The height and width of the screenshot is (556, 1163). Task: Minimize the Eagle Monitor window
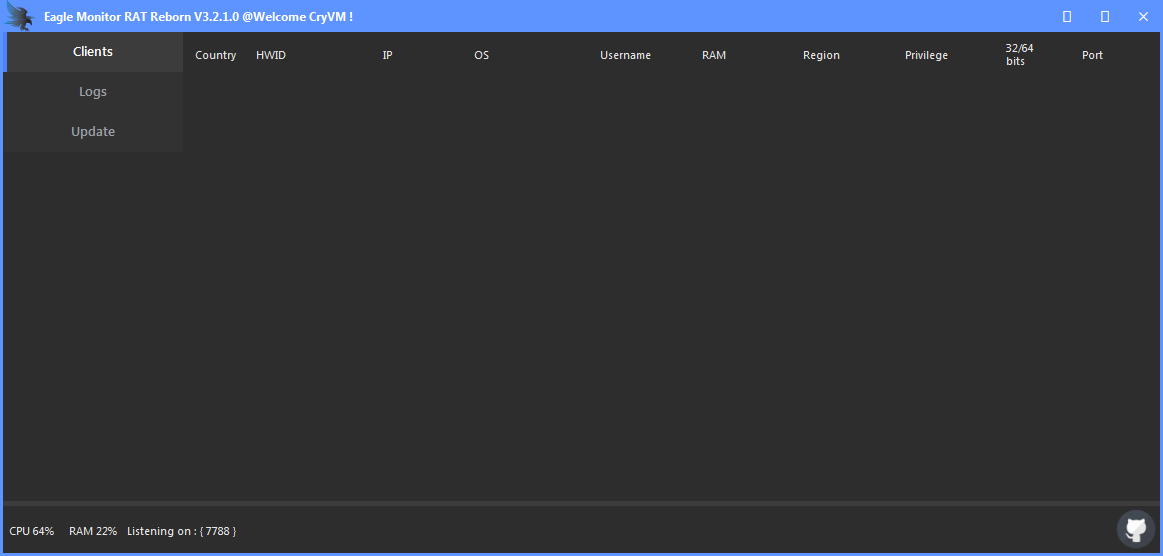click(x=1067, y=17)
